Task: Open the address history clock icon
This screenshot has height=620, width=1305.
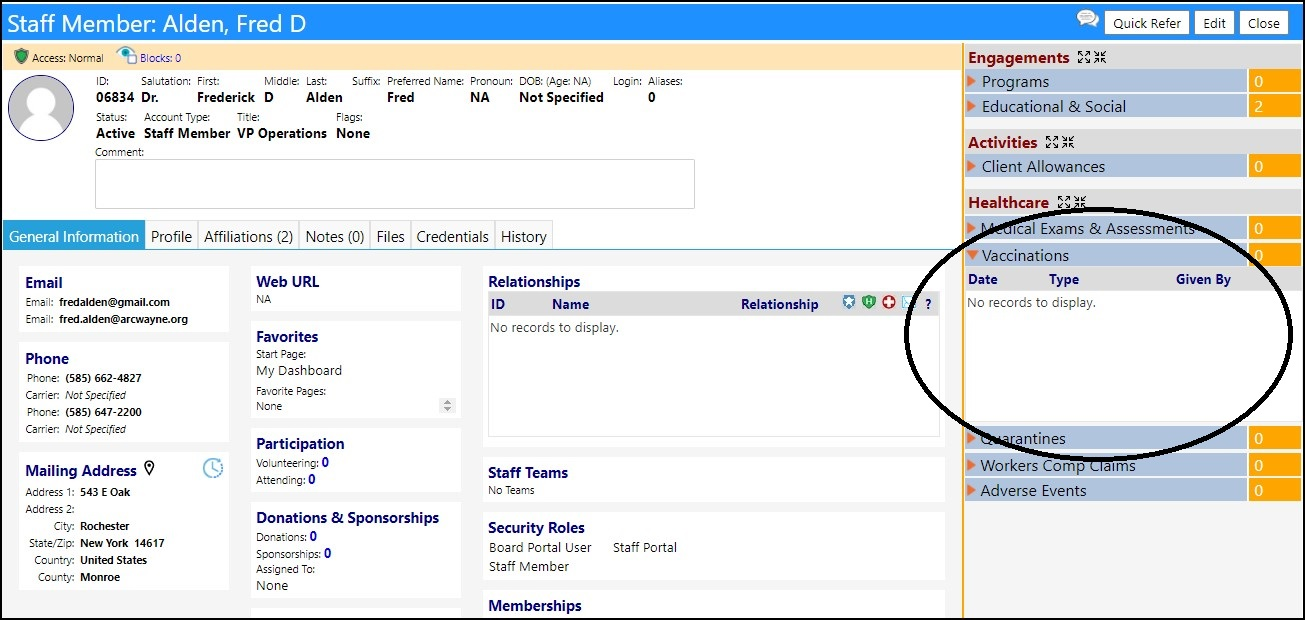Action: tap(213, 468)
